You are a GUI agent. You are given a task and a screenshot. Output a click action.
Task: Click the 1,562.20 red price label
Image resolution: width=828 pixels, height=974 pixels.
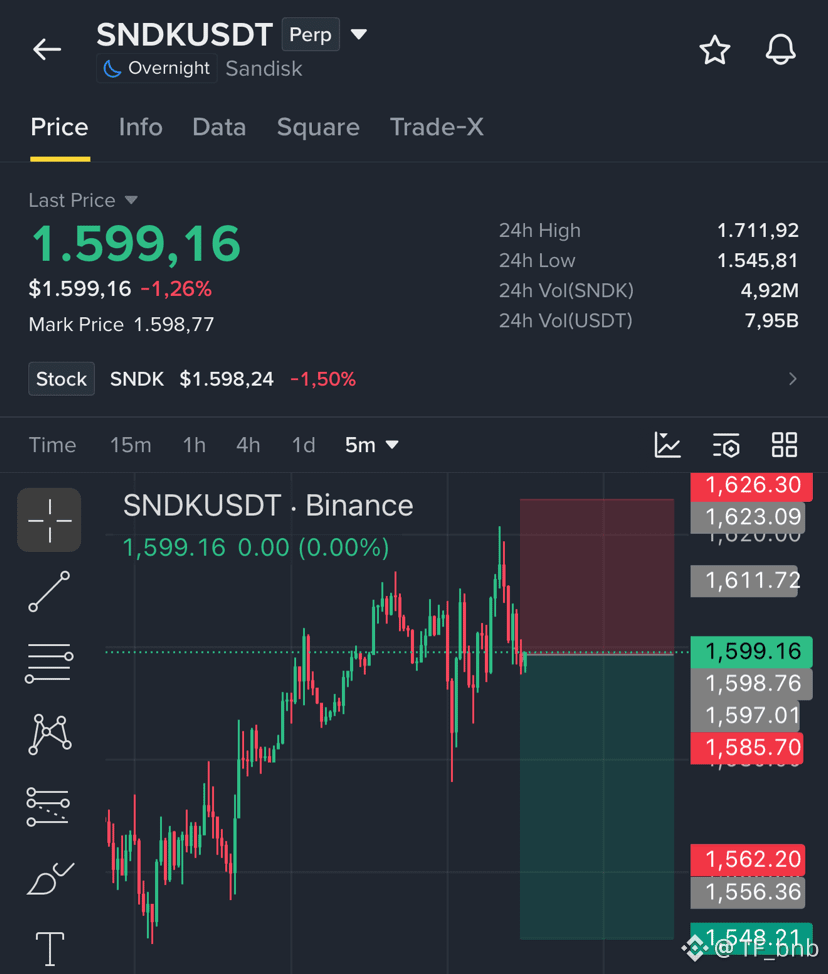point(748,860)
